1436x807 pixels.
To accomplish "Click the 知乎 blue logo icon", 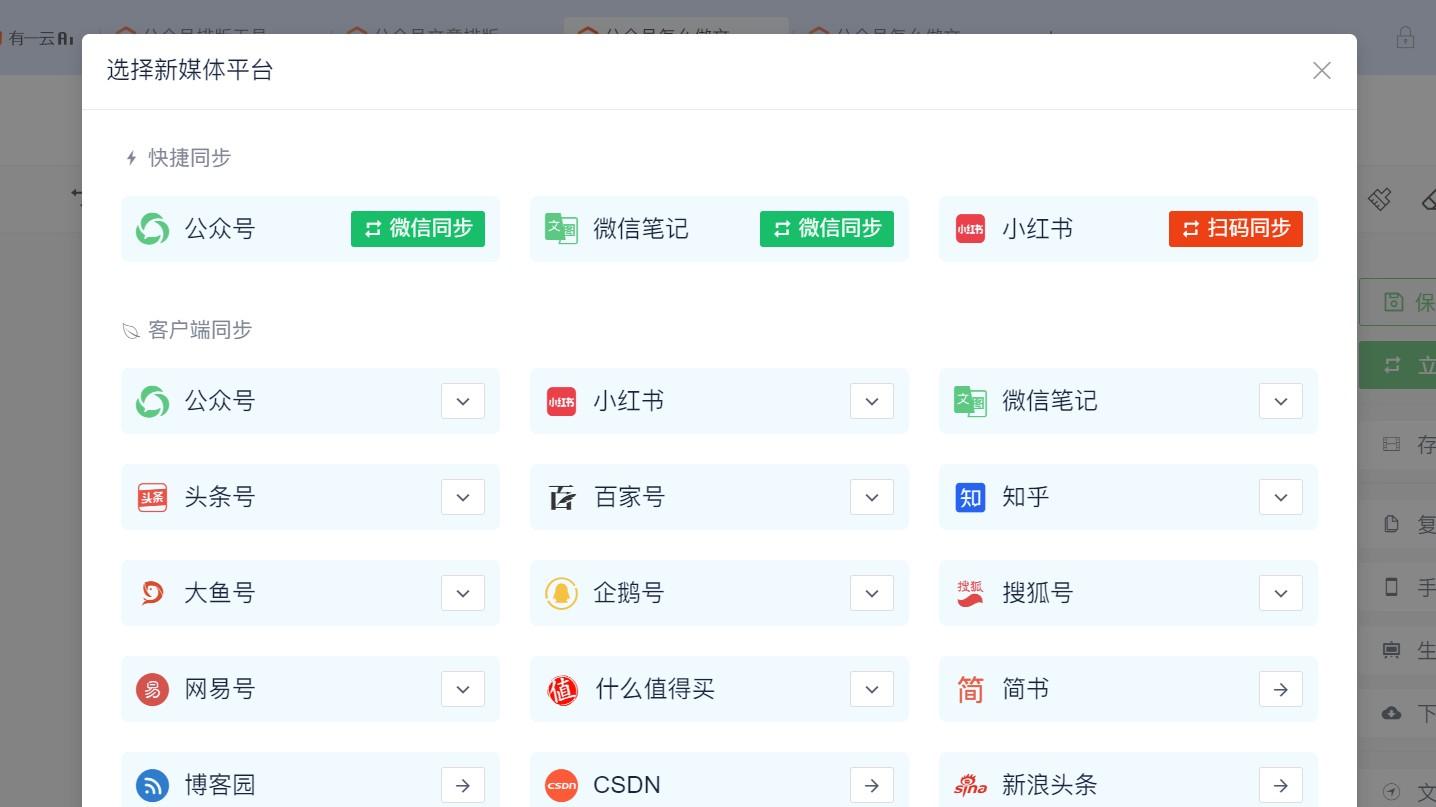I will click(970, 497).
